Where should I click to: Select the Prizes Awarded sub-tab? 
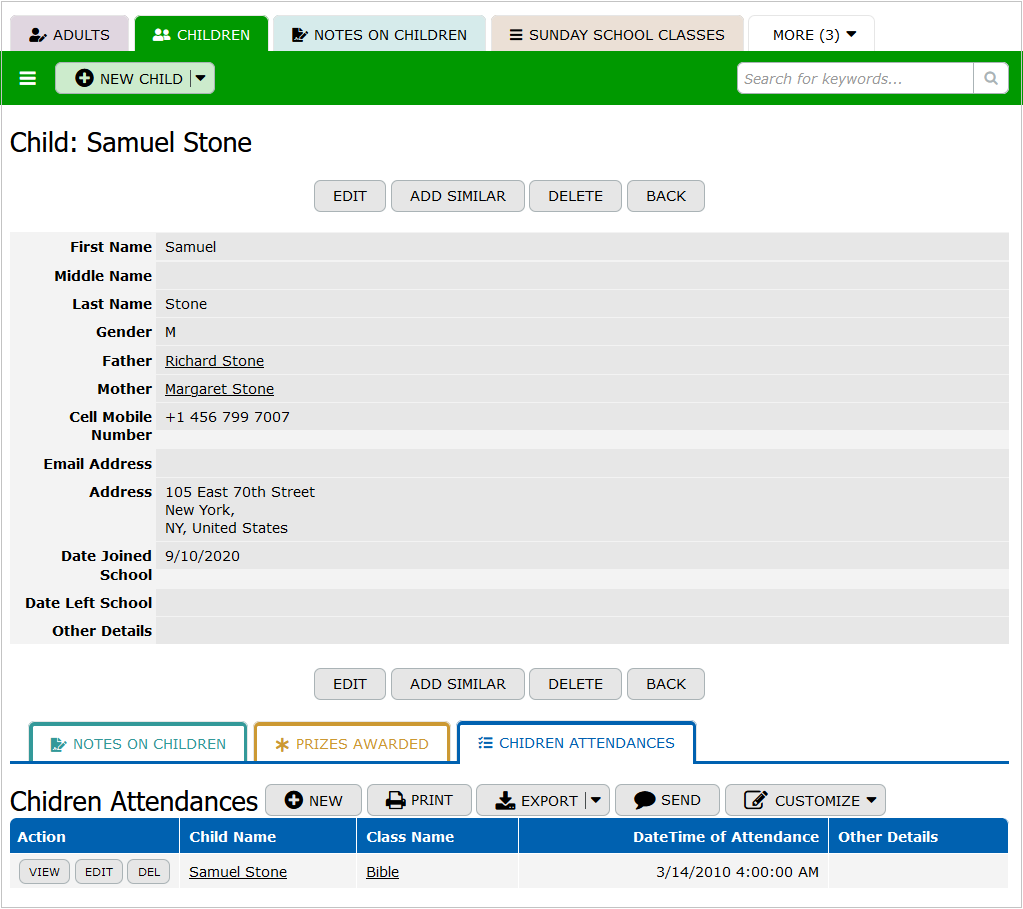[x=351, y=743]
